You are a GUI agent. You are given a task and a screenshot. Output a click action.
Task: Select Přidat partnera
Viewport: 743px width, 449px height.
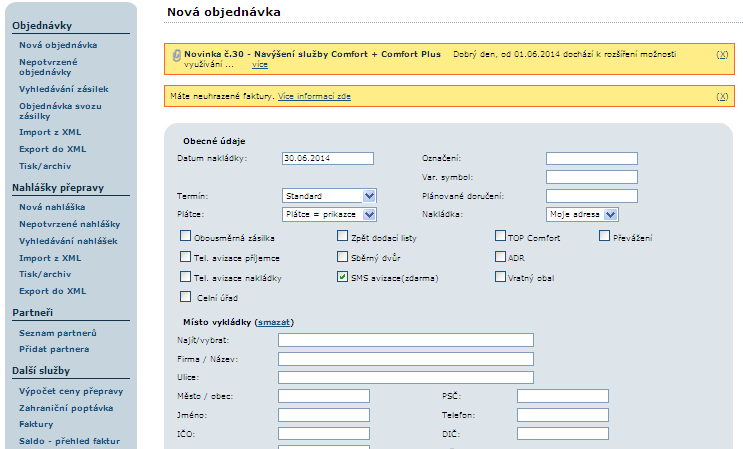coord(54,349)
